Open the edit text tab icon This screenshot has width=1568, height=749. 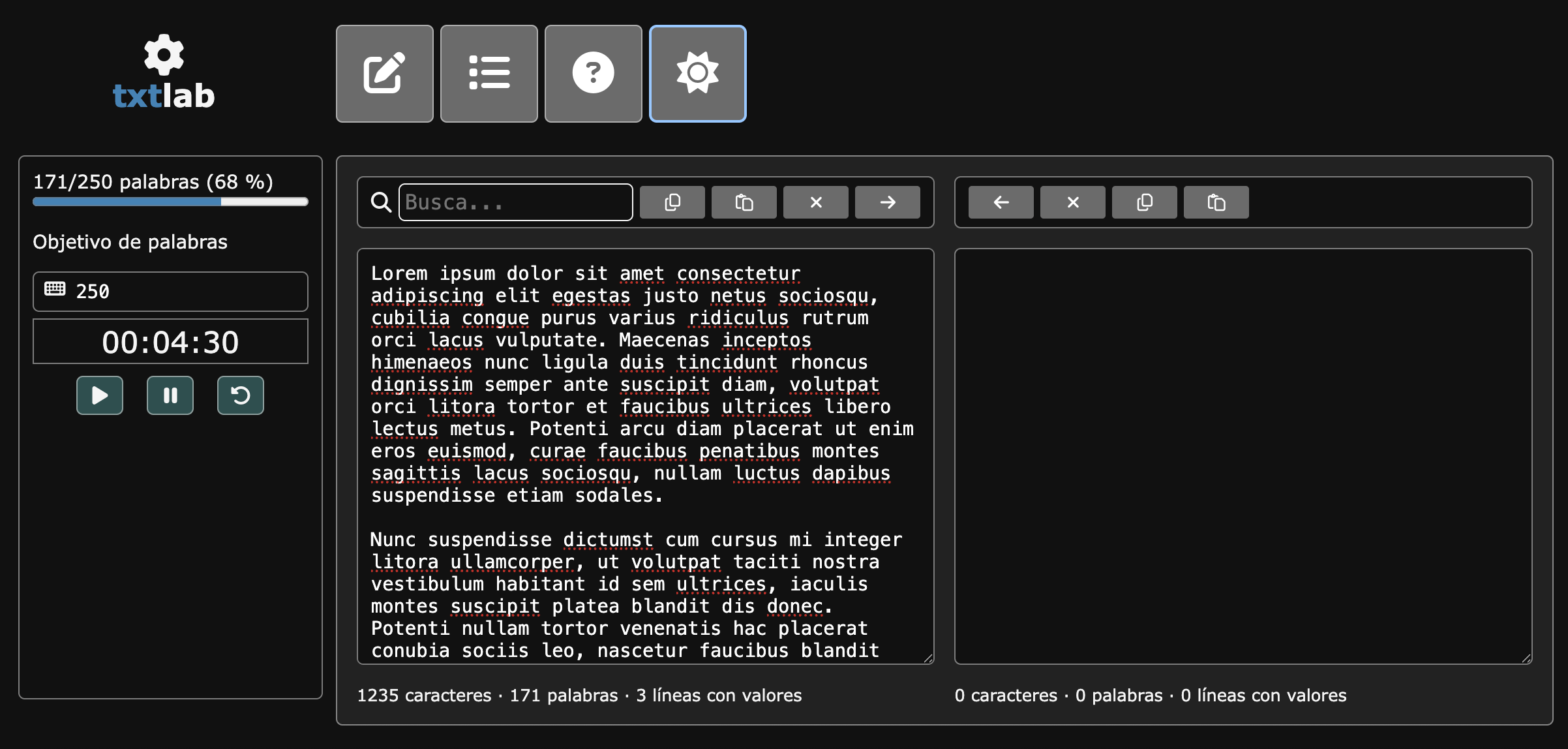coord(384,74)
